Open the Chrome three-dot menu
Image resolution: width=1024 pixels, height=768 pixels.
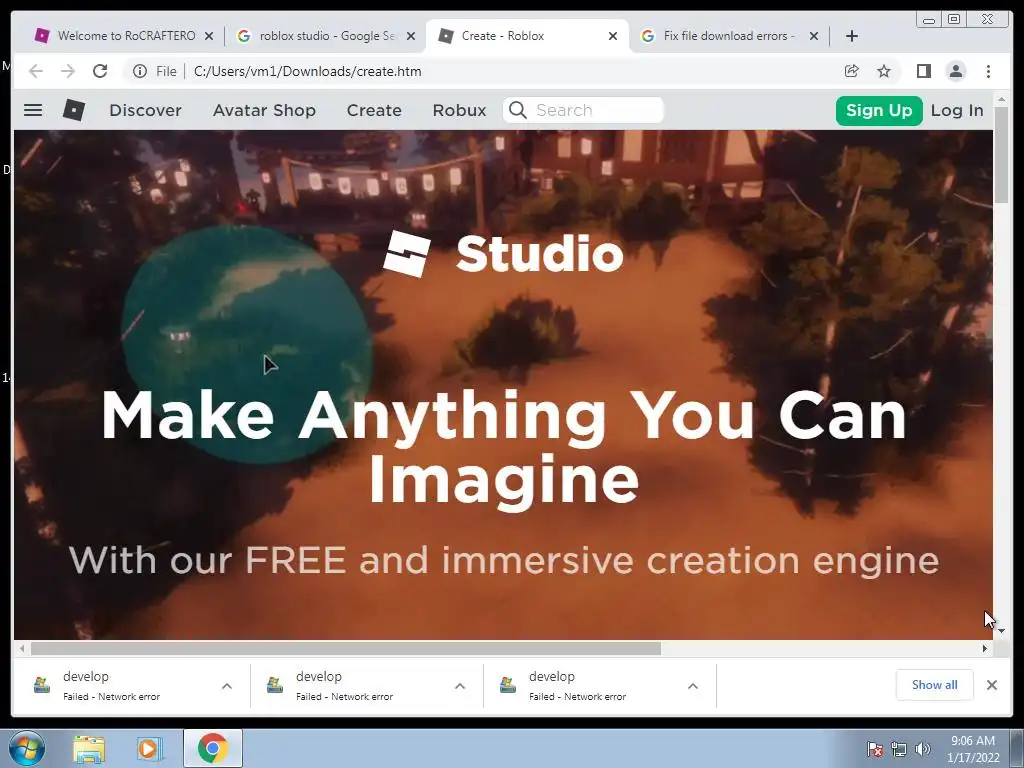pos(988,71)
